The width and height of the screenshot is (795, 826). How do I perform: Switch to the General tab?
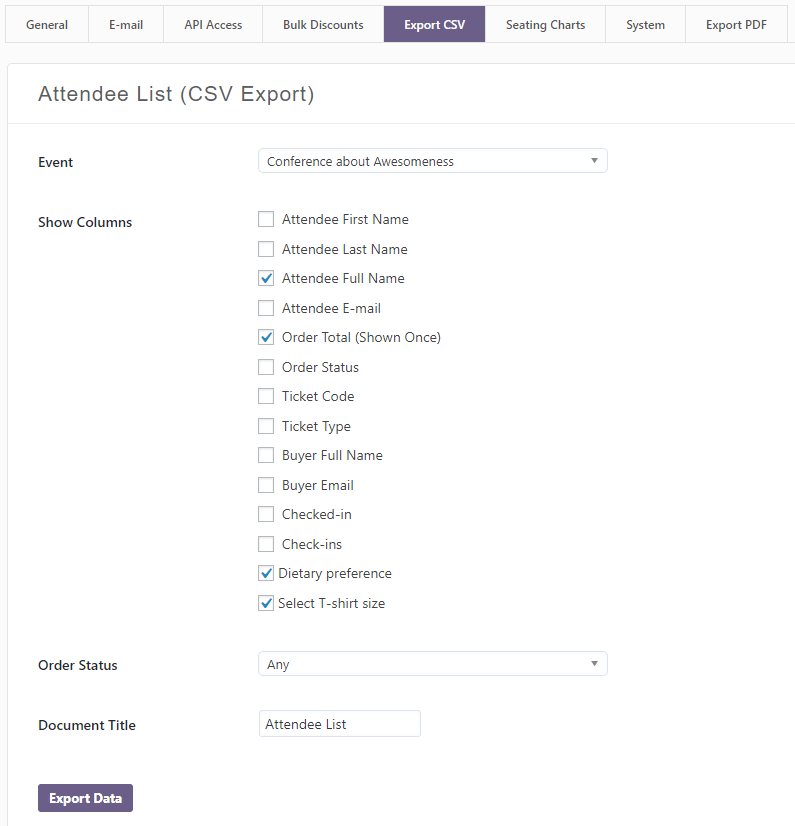coord(47,24)
